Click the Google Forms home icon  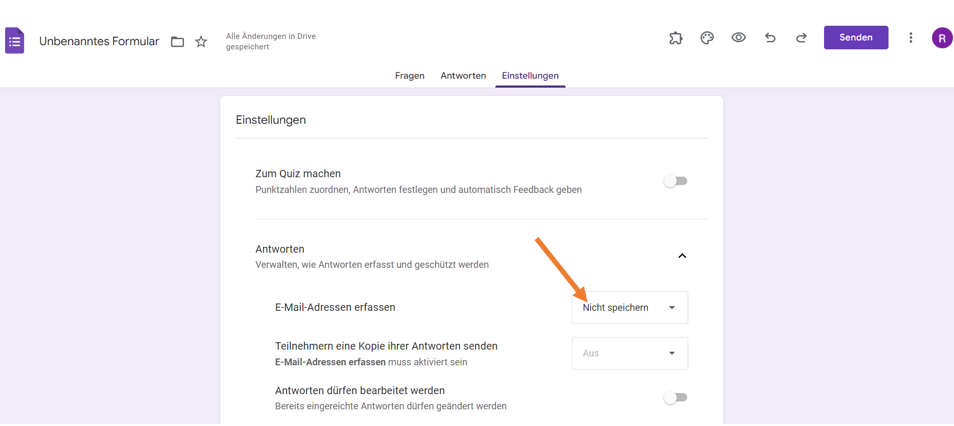click(15, 41)
